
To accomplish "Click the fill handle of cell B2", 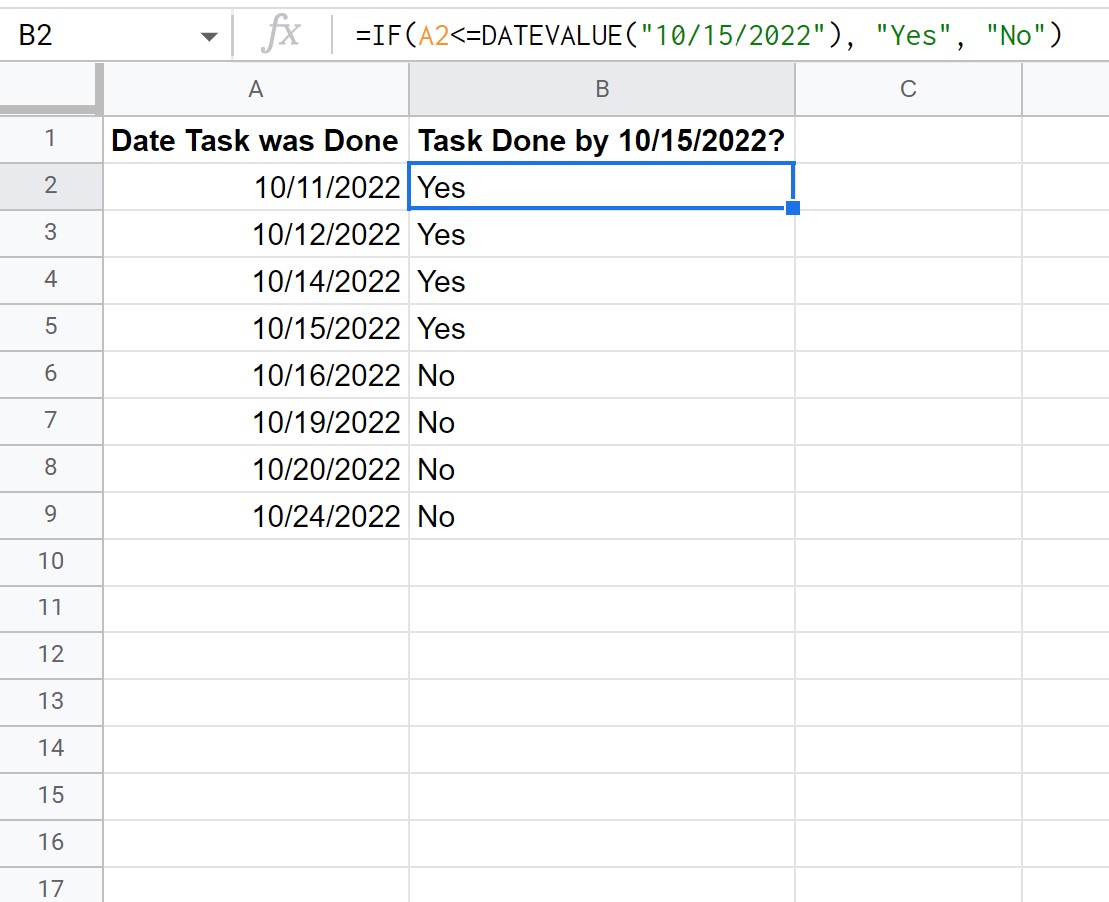I will [x=793, y=208].
